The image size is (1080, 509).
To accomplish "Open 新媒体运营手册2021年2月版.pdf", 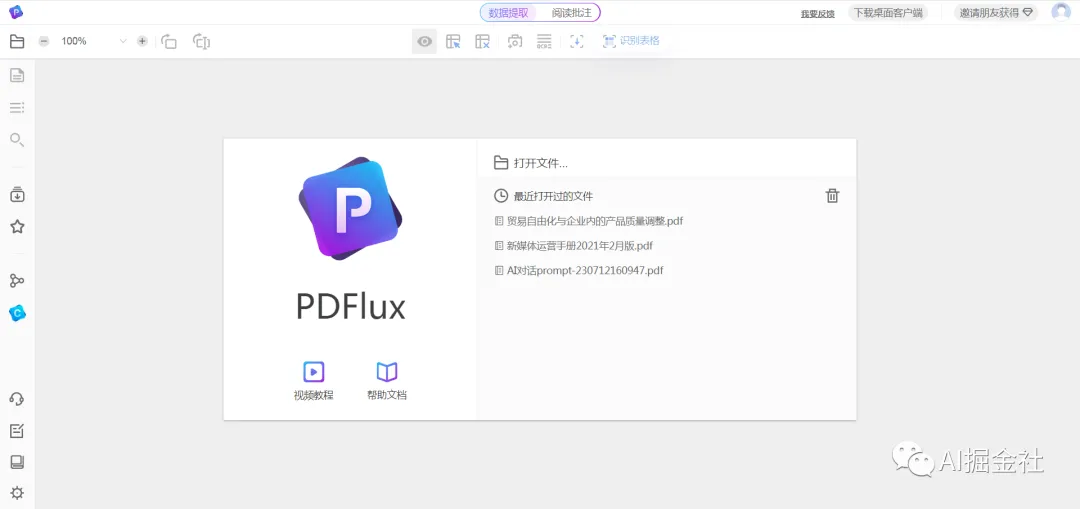I will 574,245.
